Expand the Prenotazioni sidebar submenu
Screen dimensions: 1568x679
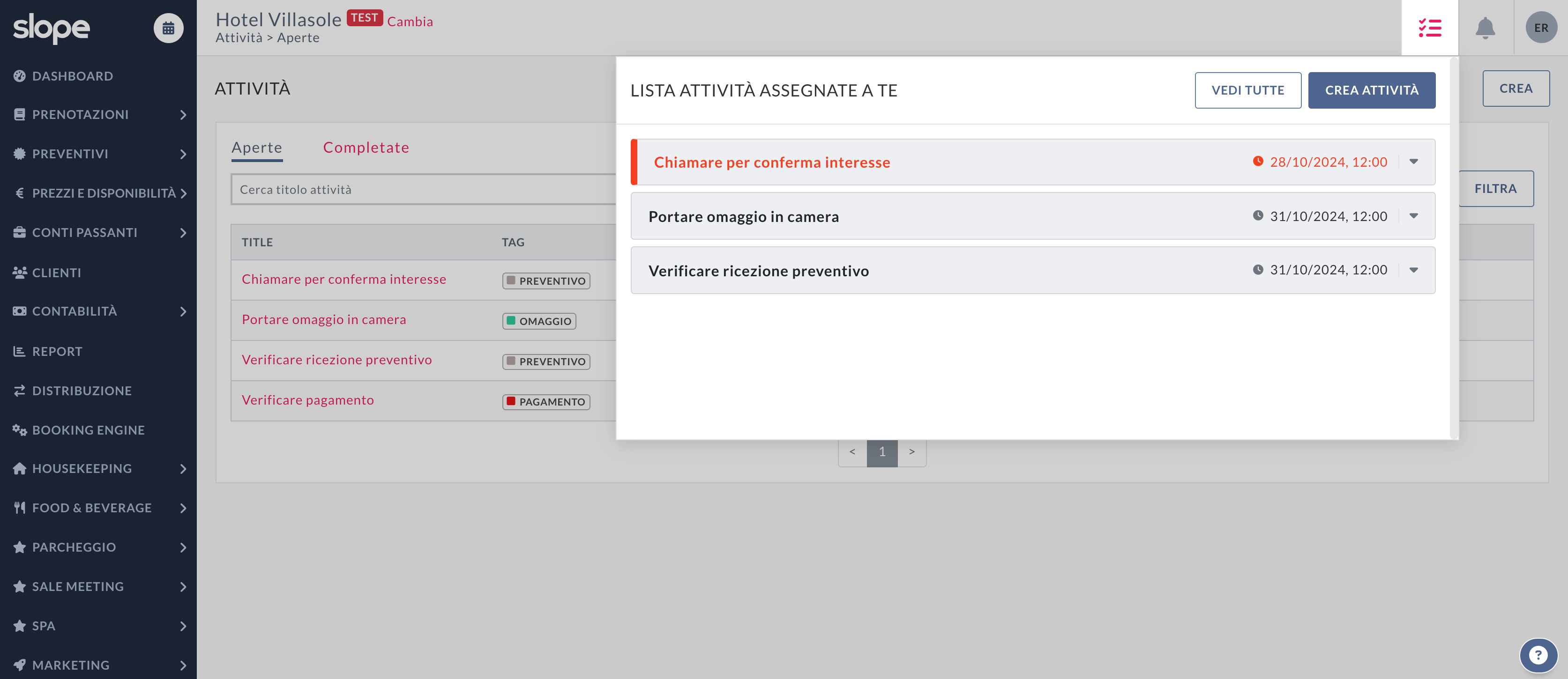(x=183, y=114)
